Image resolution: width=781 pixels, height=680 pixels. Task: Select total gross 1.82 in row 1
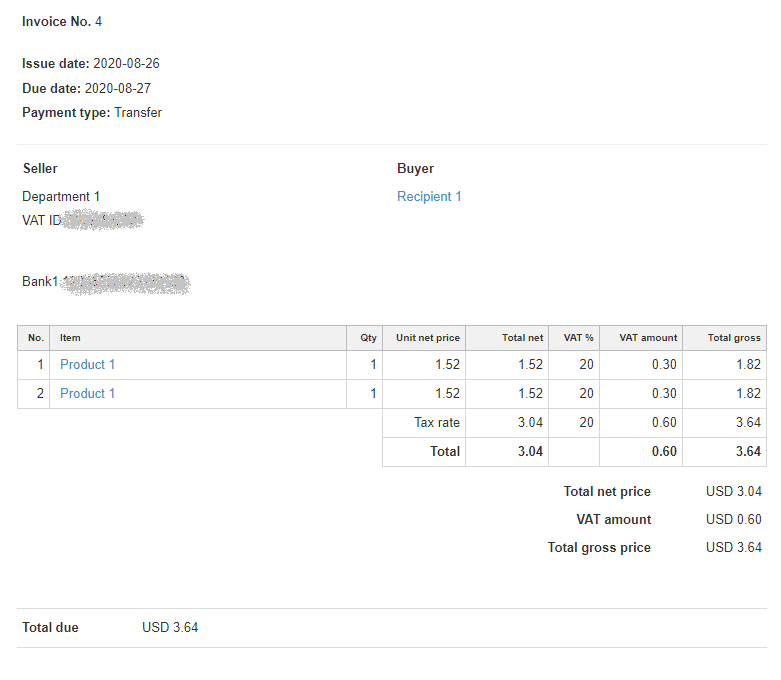748,365
